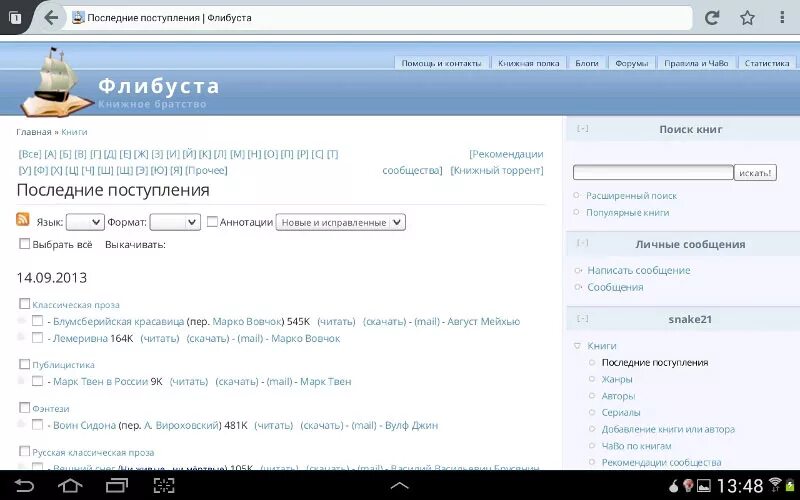
Task: Open gallery notification icon in status bar
Action: click(704, 485)
